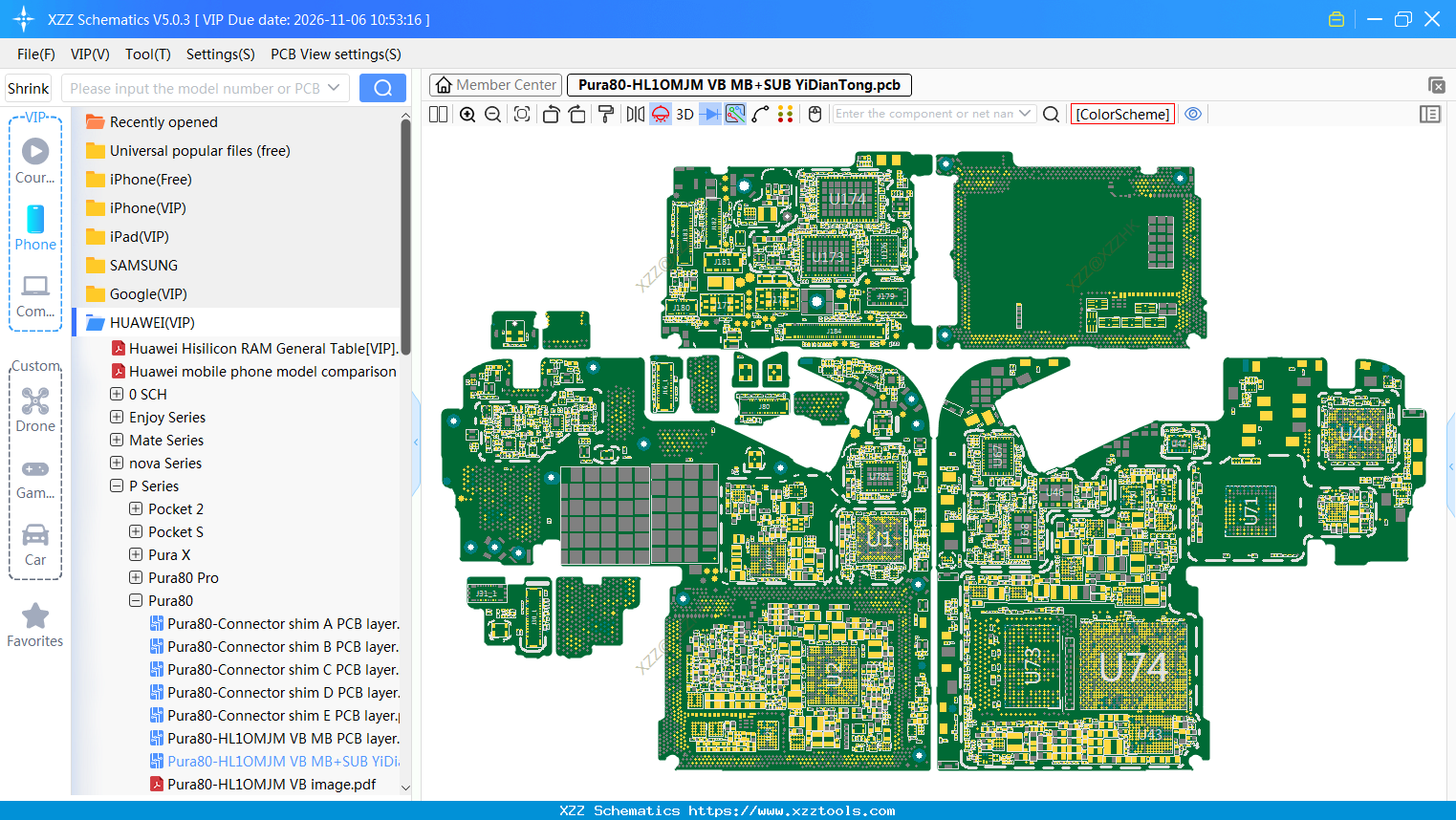Viewport: 1456px width, 820px height.
Task: Open the split view layout icon
Action: click(438, 115)
